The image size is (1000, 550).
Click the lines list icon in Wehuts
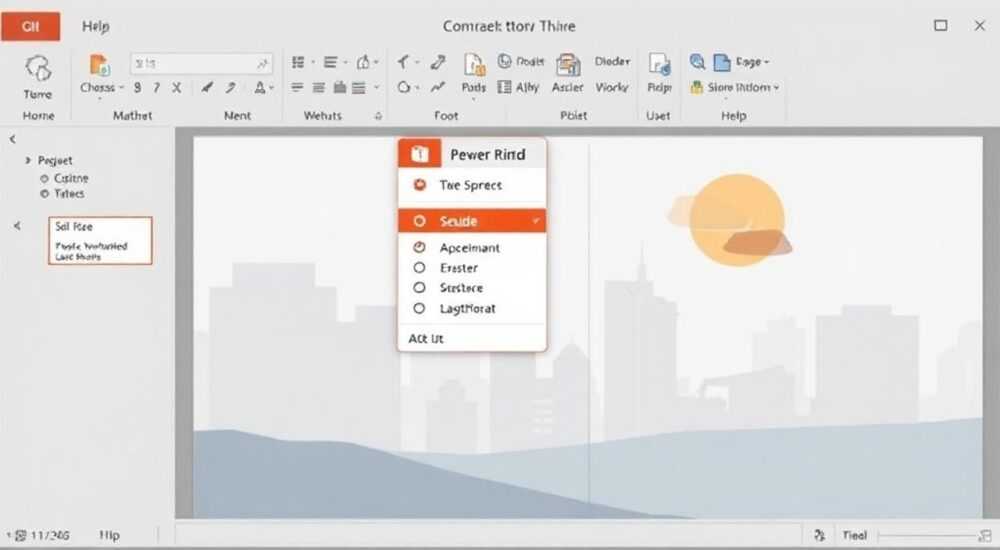point(330,62)
